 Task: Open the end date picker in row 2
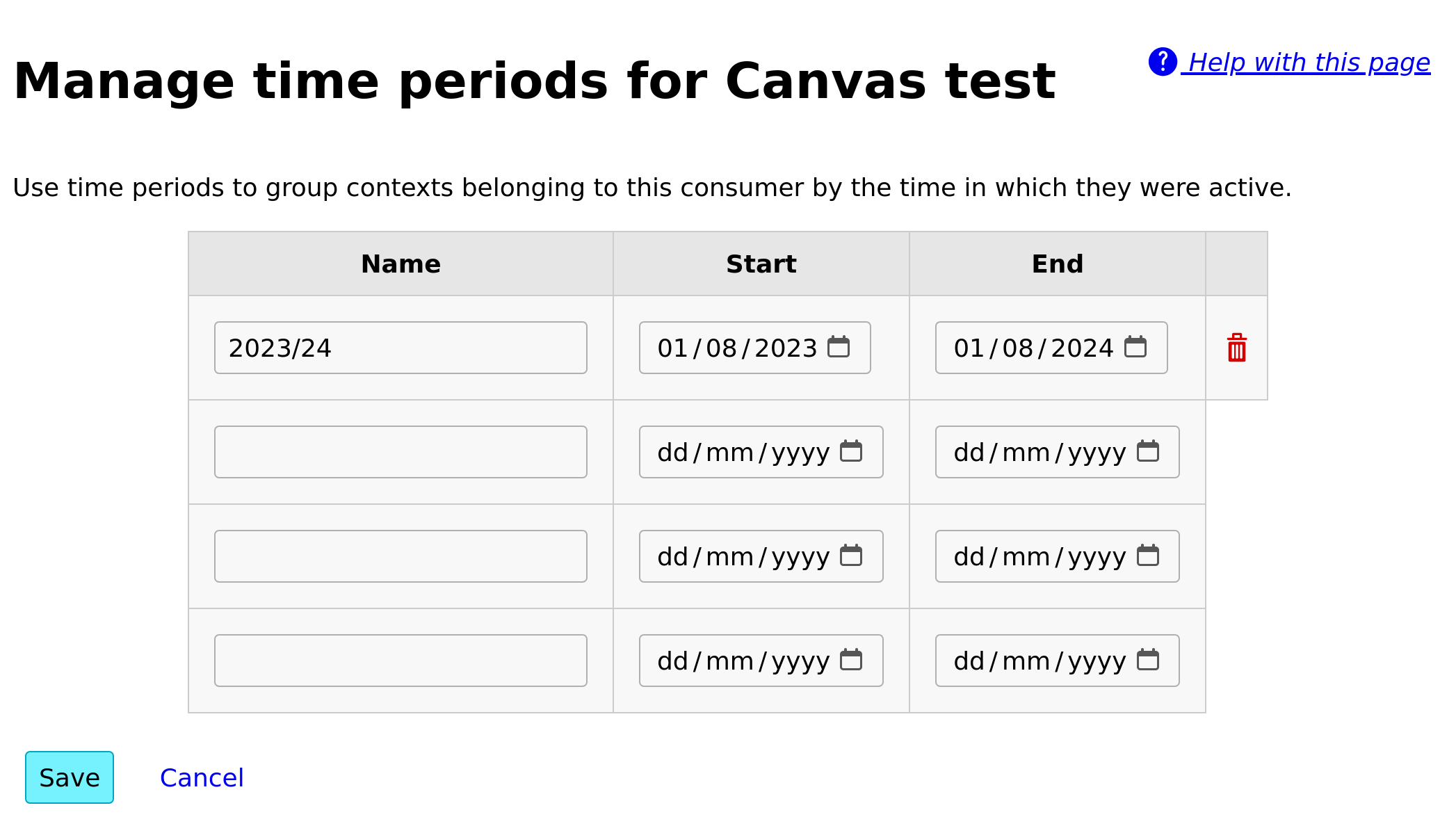pyautogui.click(x=1148, y=452)
